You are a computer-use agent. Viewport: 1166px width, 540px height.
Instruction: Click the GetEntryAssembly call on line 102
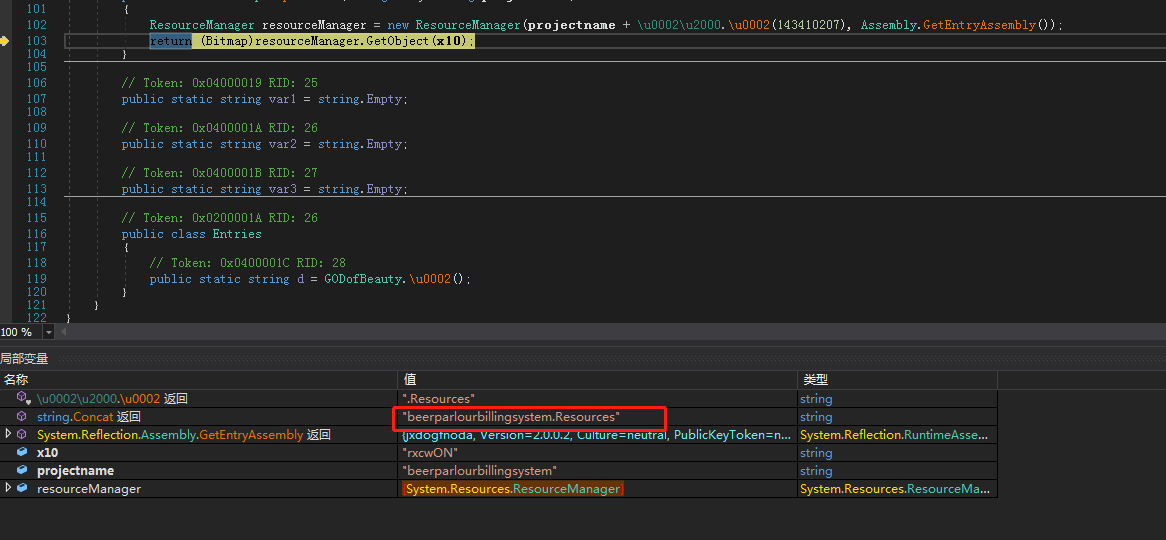[979, 25]
